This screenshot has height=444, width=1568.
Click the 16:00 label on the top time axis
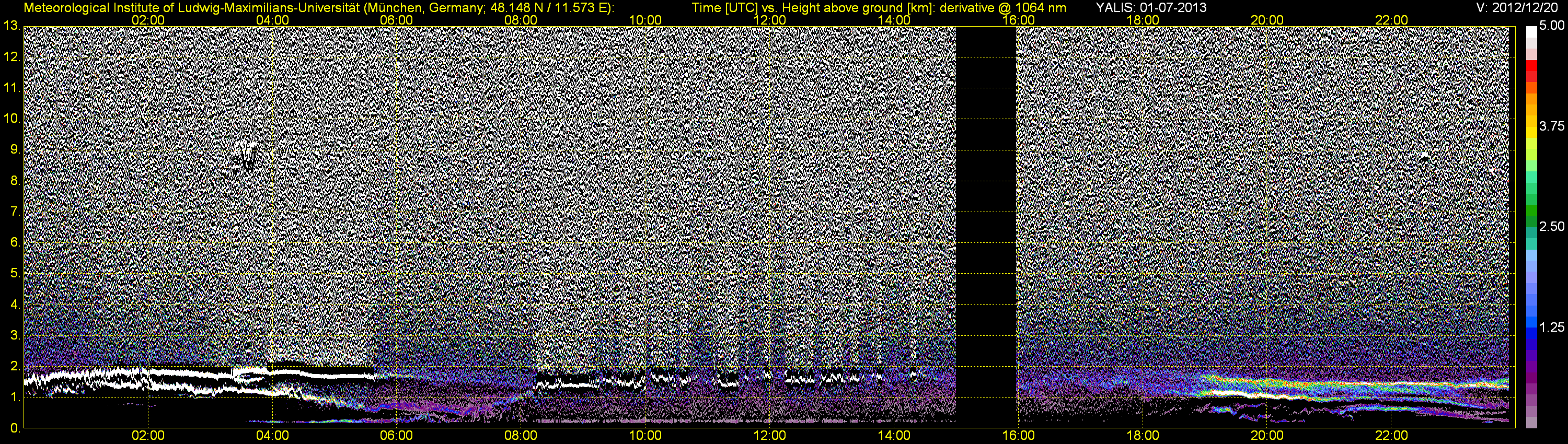click(x=1018, y=20)
